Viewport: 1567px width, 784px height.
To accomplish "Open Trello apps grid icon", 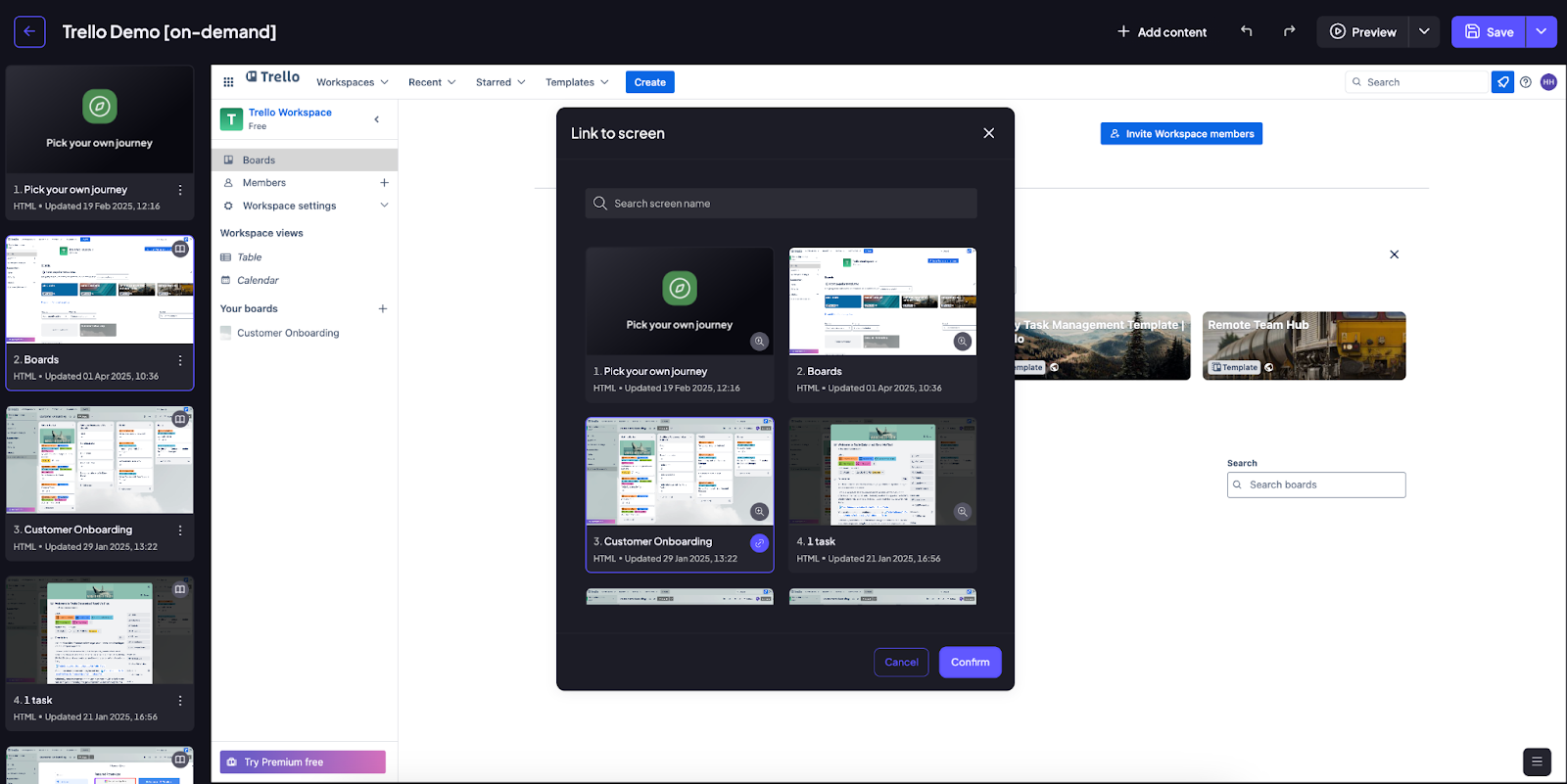I will pos(228,82).
